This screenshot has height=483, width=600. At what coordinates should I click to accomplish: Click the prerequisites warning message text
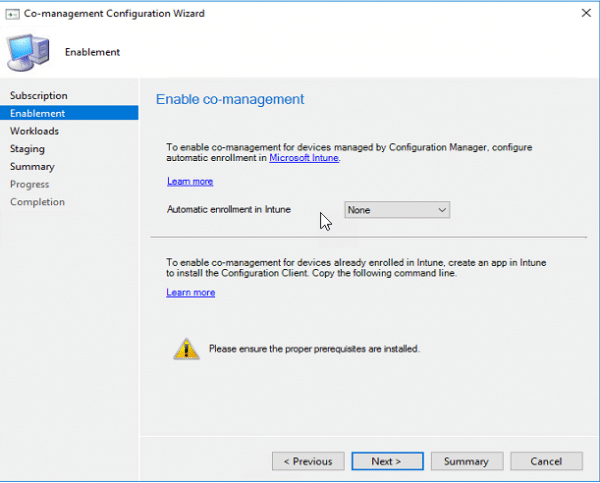314,349
